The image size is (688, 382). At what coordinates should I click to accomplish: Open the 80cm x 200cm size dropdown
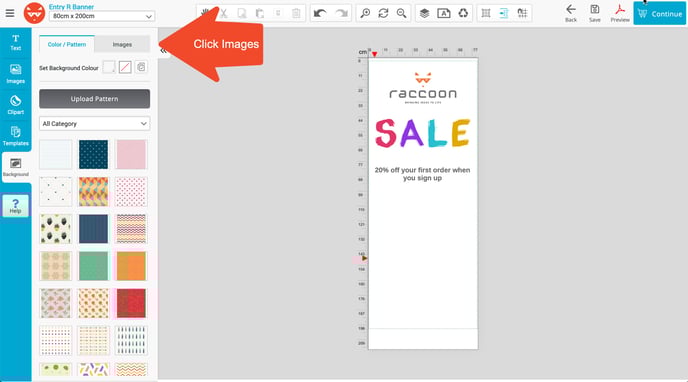pos(101,16)
